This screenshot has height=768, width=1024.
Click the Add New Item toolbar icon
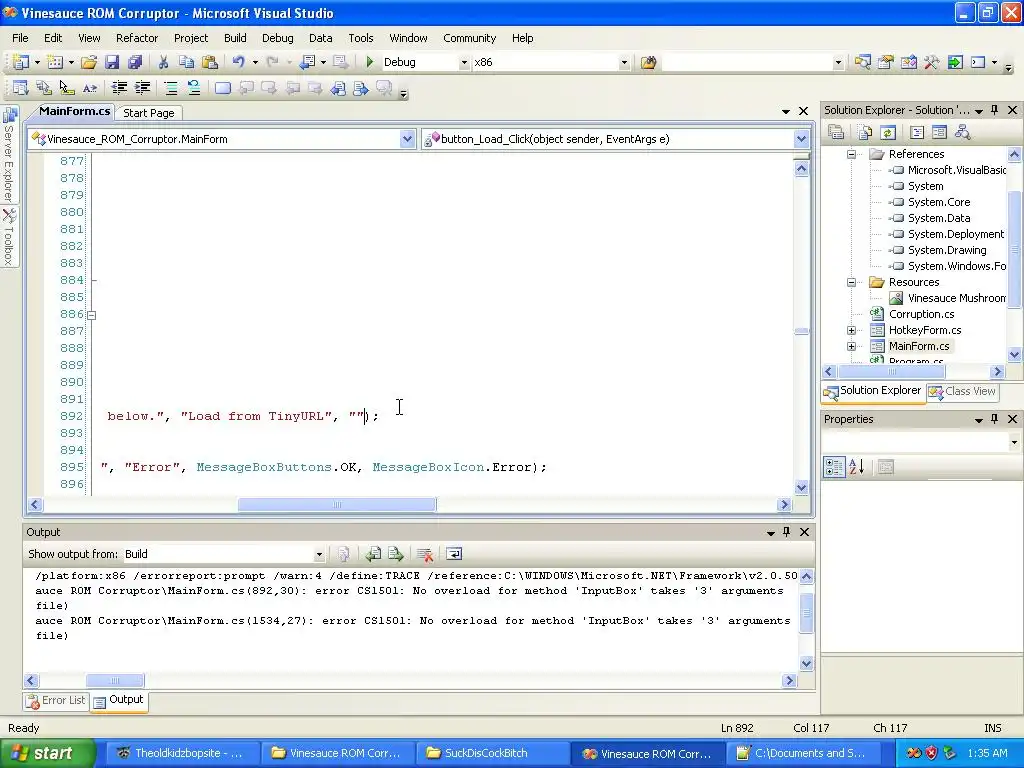(x=56, y=62)
